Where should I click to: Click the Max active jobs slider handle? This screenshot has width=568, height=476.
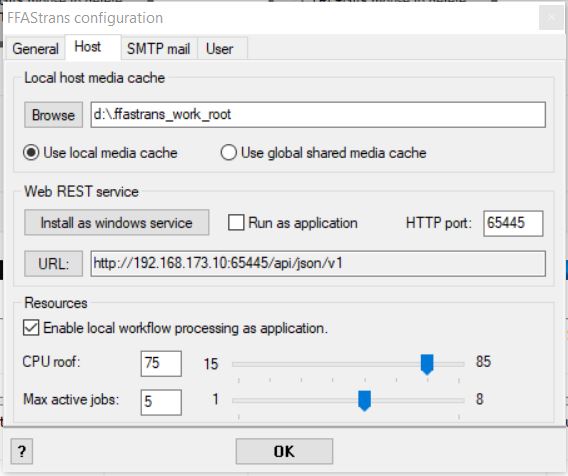[364, 401]
